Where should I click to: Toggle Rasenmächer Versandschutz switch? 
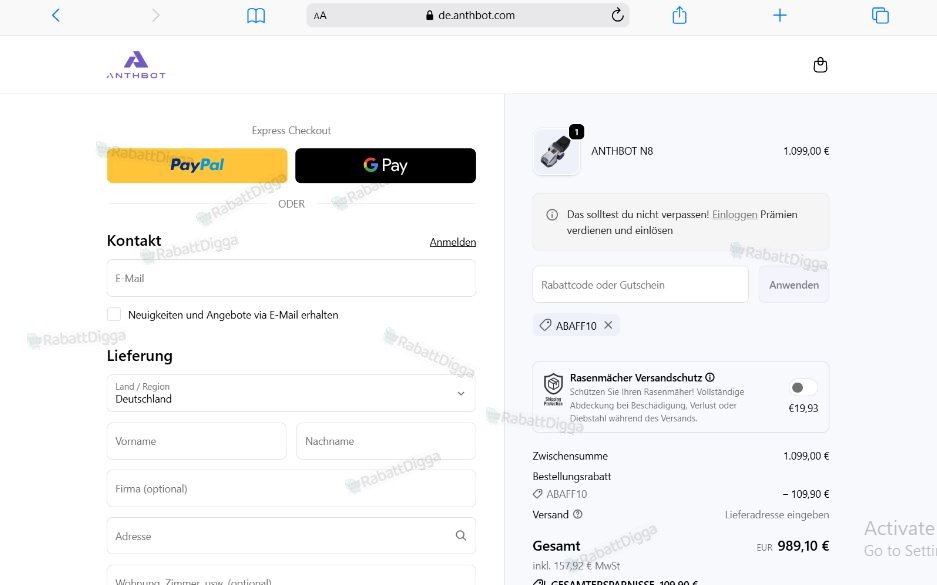pos(803,387)
